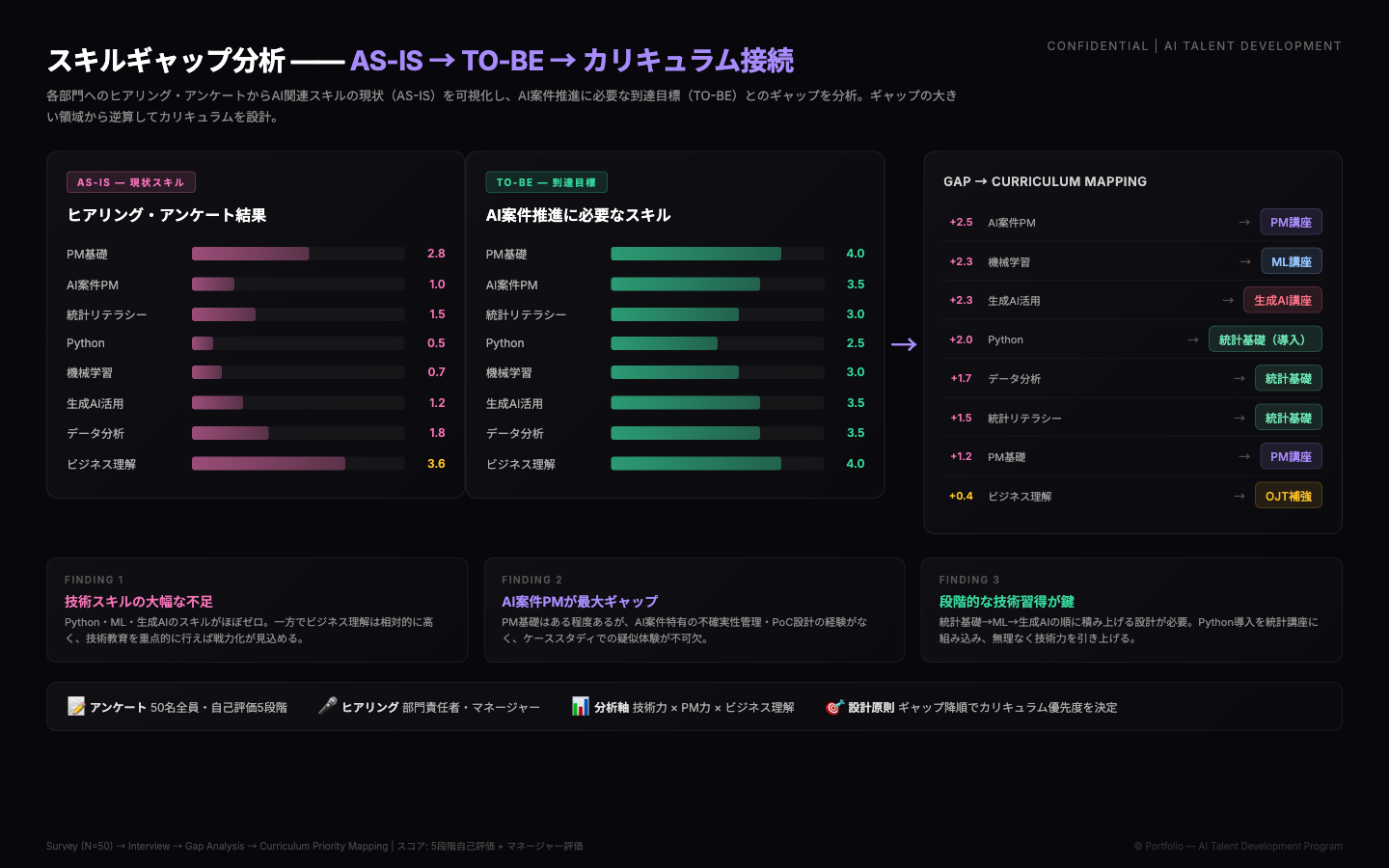Image resolution: width=1389 pixels, height=868 pixels.
Task: Click the small arrow in the 機械学習 mapping row
Action: click(1245, 261)
